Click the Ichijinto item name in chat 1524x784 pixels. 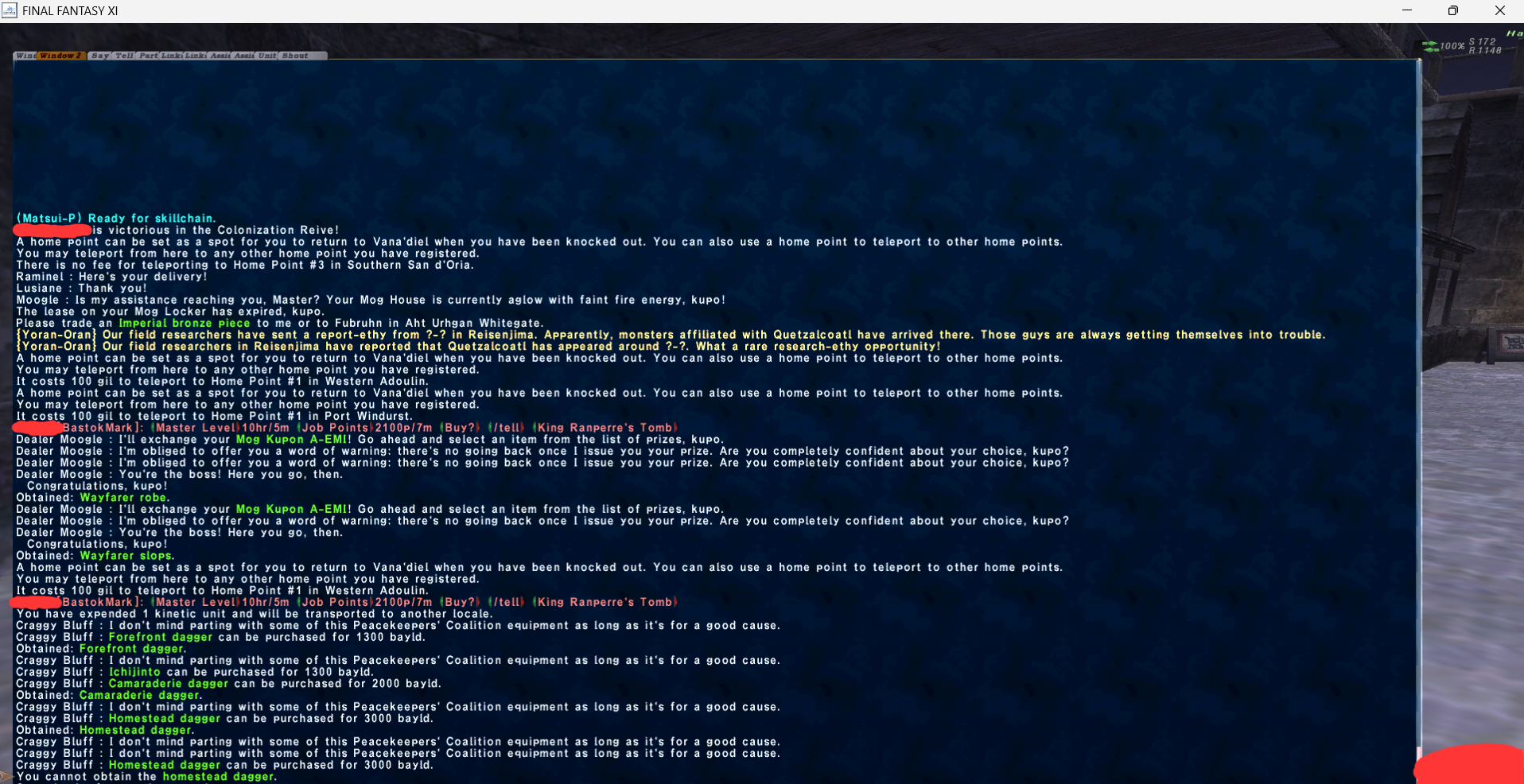point(134,672)
